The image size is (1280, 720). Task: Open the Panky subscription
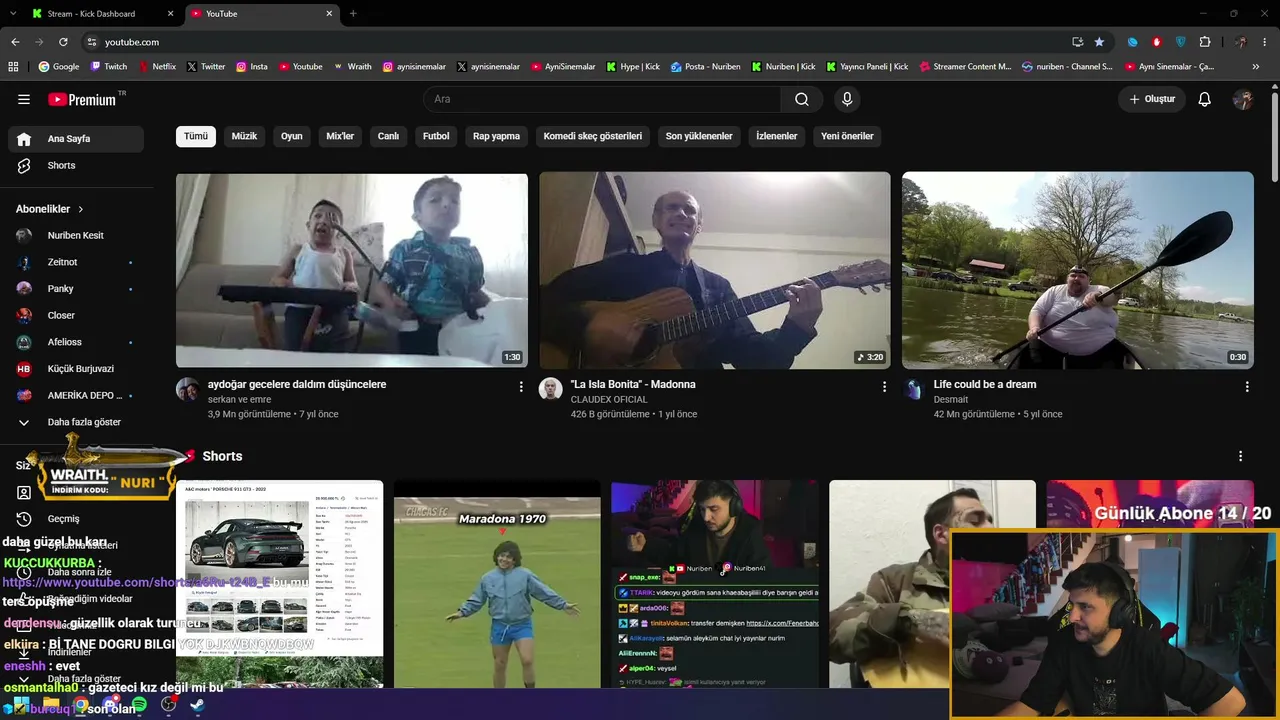click(76, 289)
